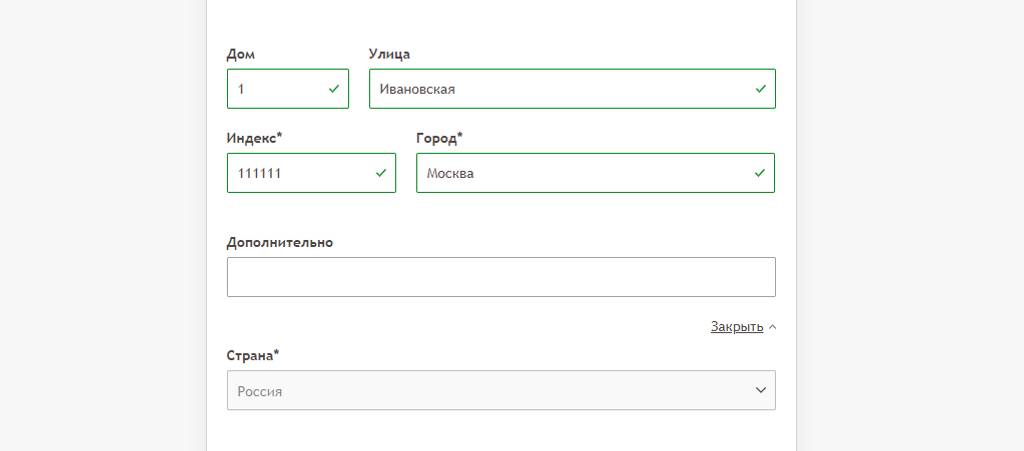The width and height of the screenshot is (1024, 451).
Task: Click the Страна* required label
Action: [x=253, y=356]
